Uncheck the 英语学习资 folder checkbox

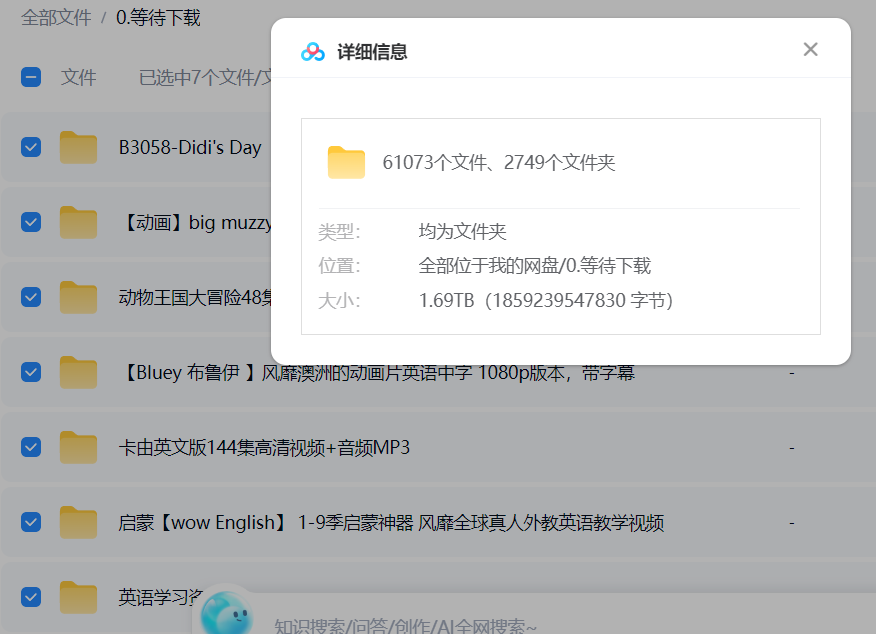point(31,597)
